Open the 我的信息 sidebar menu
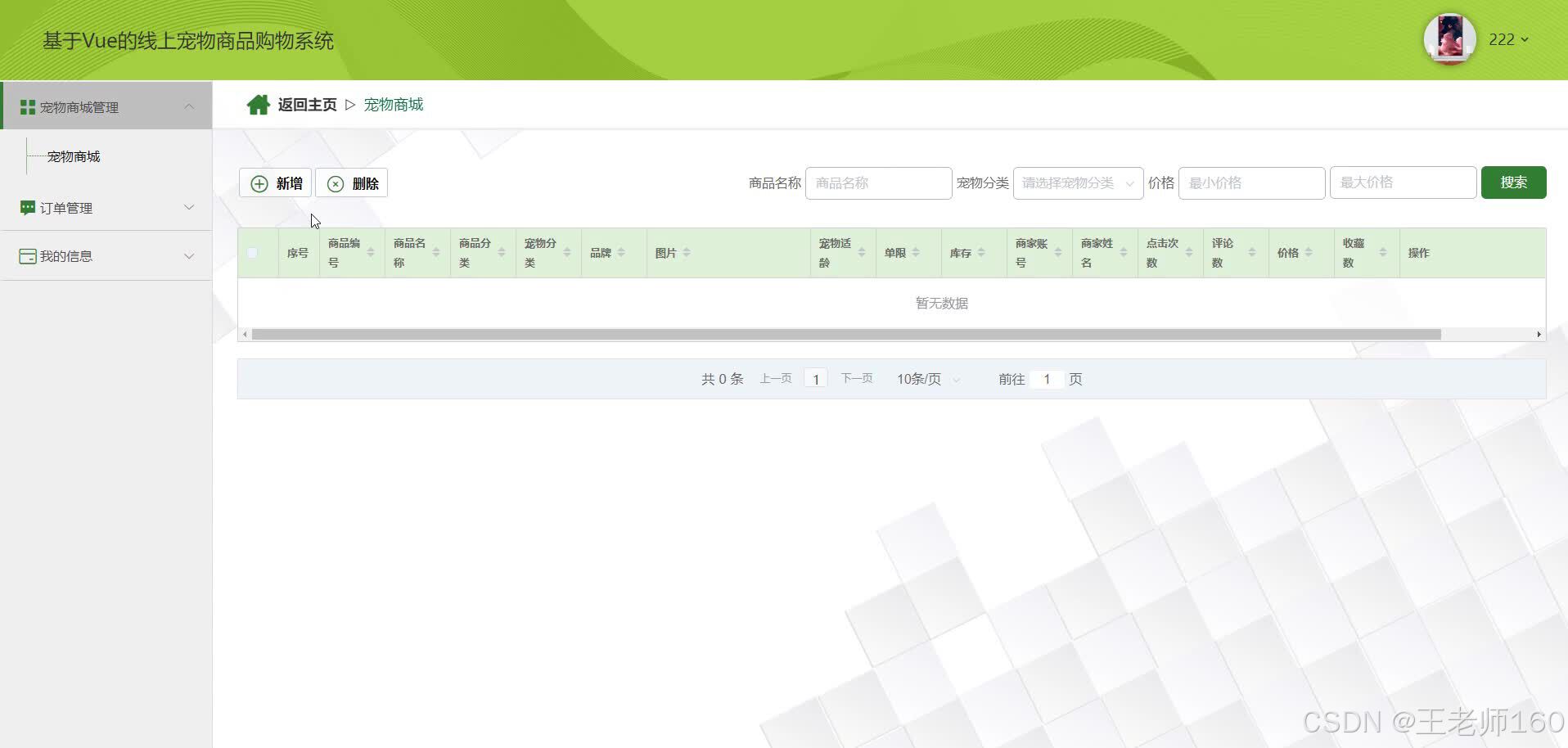 click(x=106, y=256)
